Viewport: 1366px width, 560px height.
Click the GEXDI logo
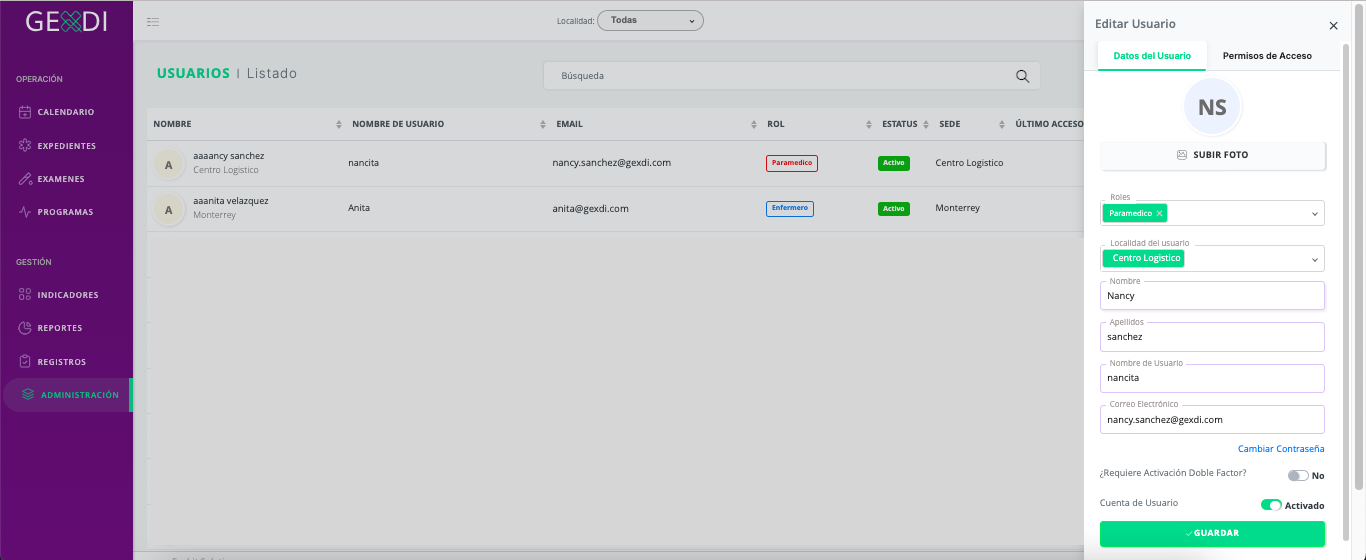(66, 21)
